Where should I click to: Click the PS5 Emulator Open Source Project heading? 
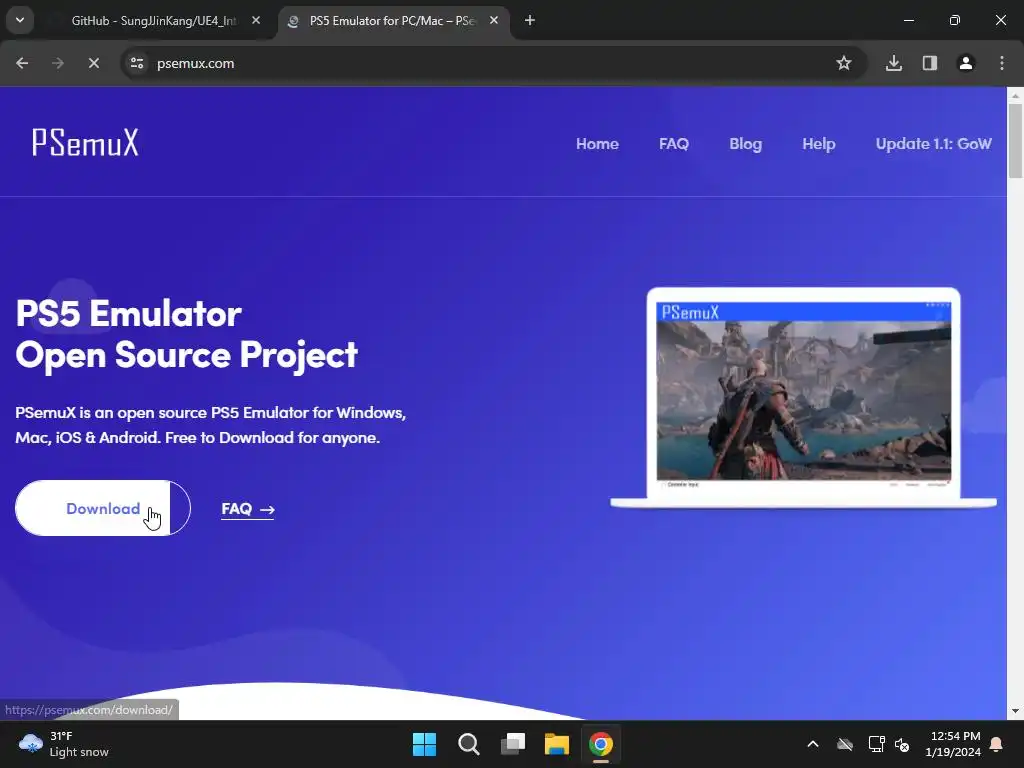click(187, 334)
